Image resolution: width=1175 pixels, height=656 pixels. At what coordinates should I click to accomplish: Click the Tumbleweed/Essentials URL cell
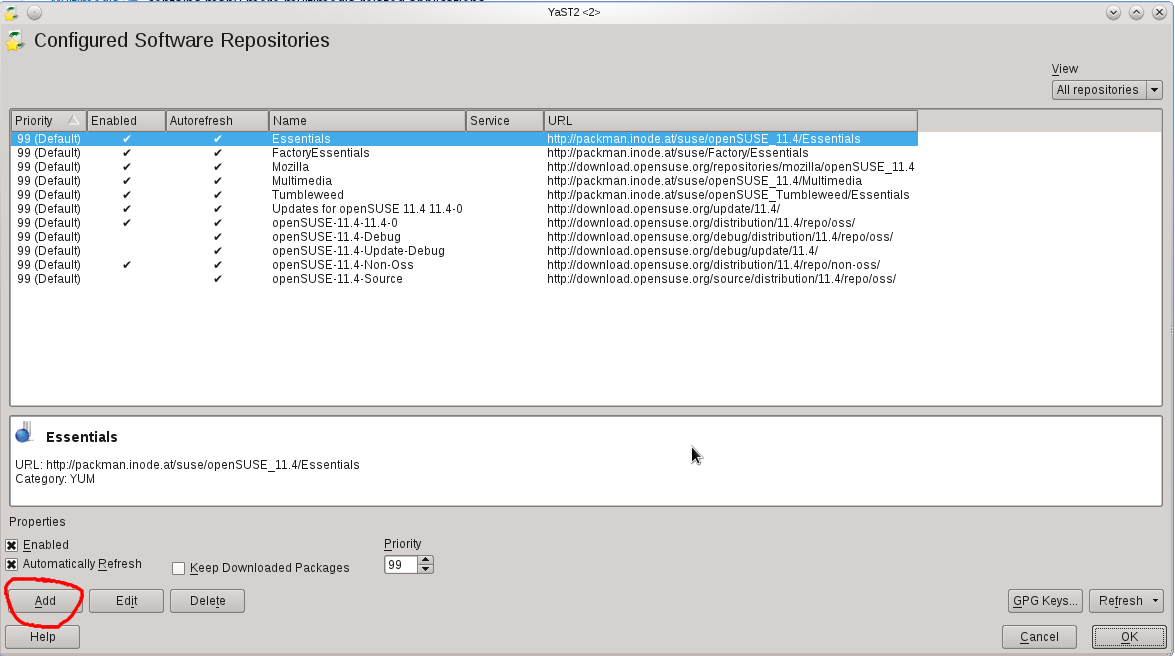coord(728,195)
